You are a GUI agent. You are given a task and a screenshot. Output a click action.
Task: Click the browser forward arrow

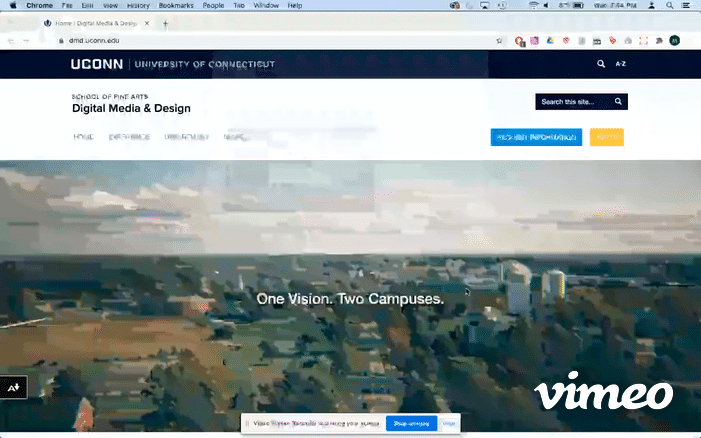(26, 41)
